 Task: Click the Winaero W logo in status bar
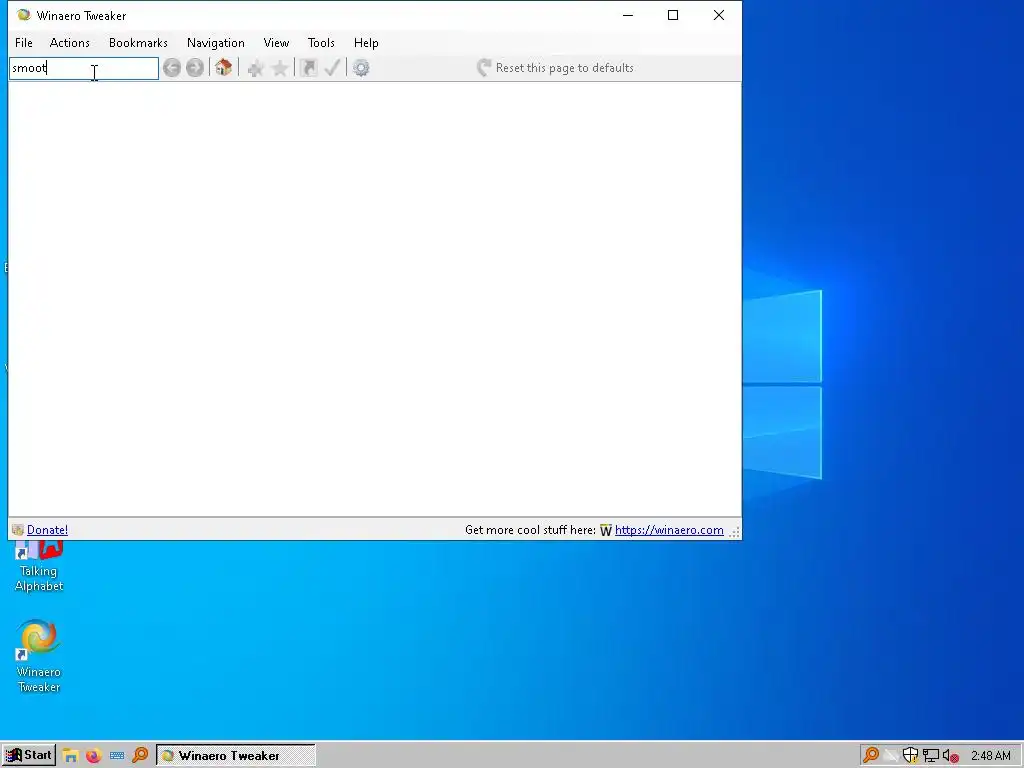click(606, 530)
